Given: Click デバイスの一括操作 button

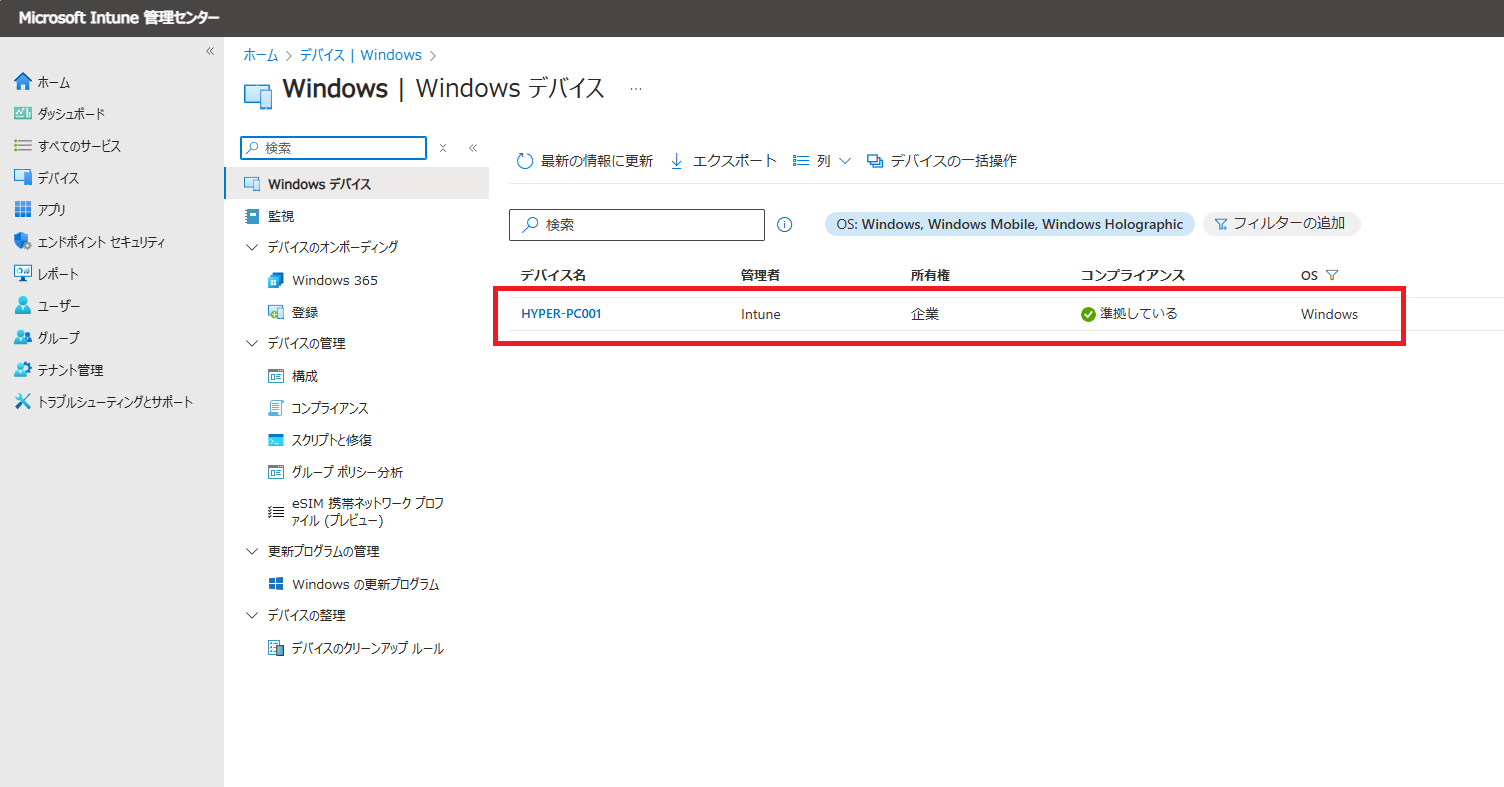Looking at the screenshot, I should (x=942, y=161).
